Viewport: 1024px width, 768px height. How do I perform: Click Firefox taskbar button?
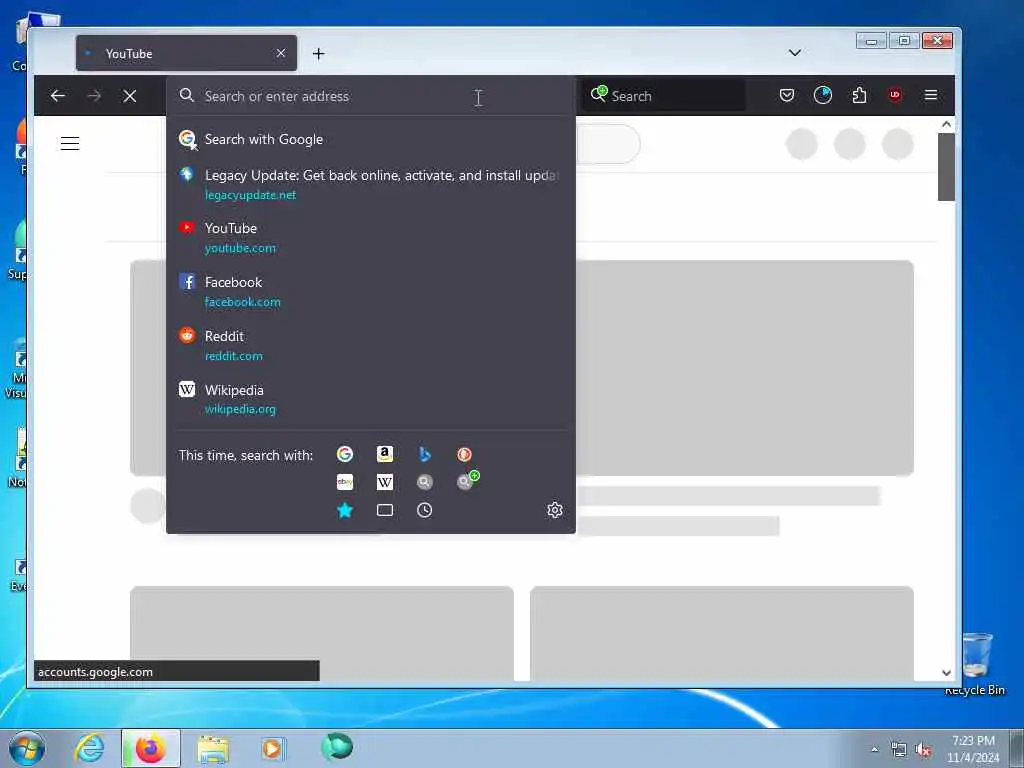pyautogui.click(x=150, y=748)
